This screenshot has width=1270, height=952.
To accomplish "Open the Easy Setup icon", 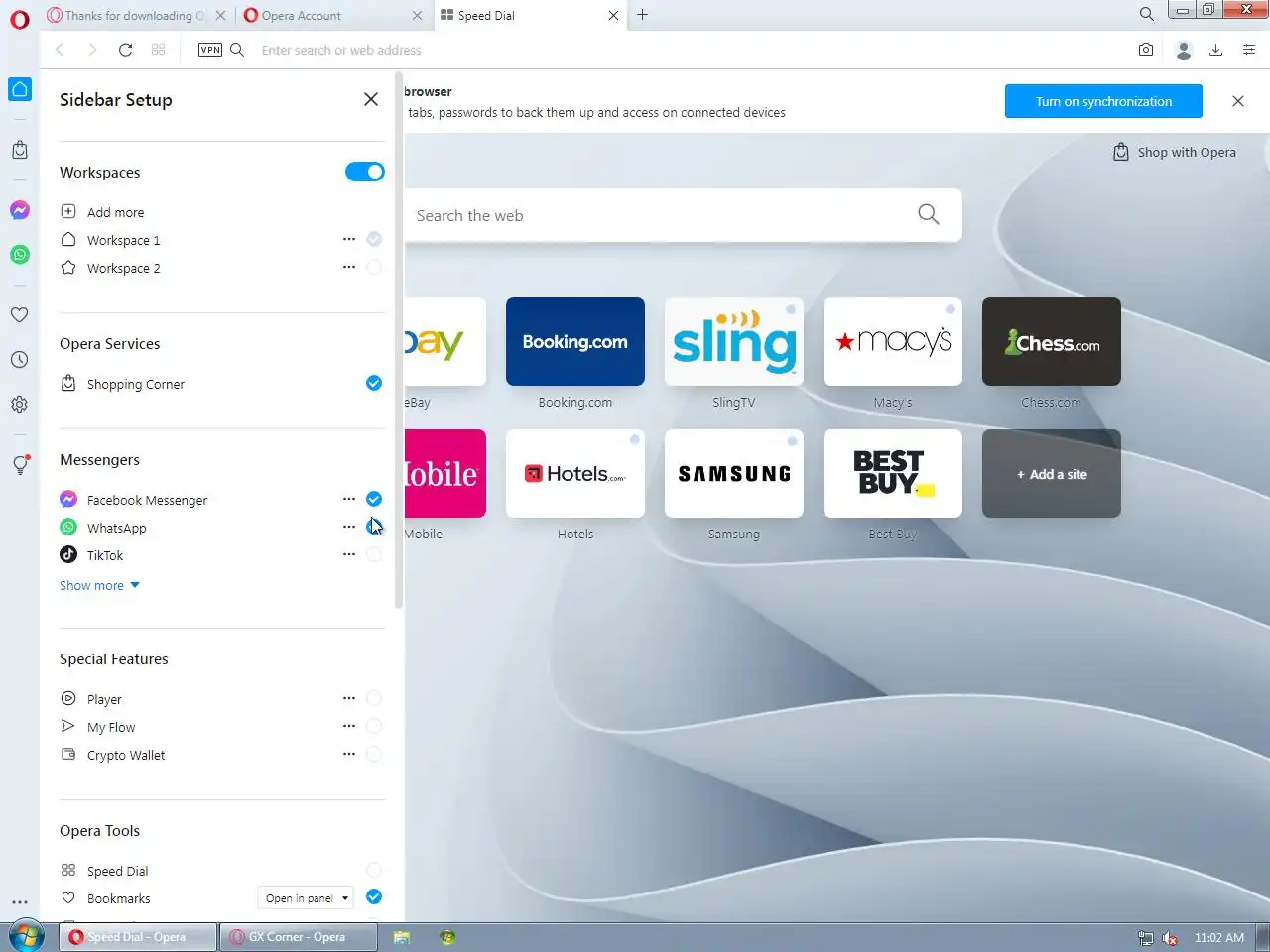I will click(1249, 50).
